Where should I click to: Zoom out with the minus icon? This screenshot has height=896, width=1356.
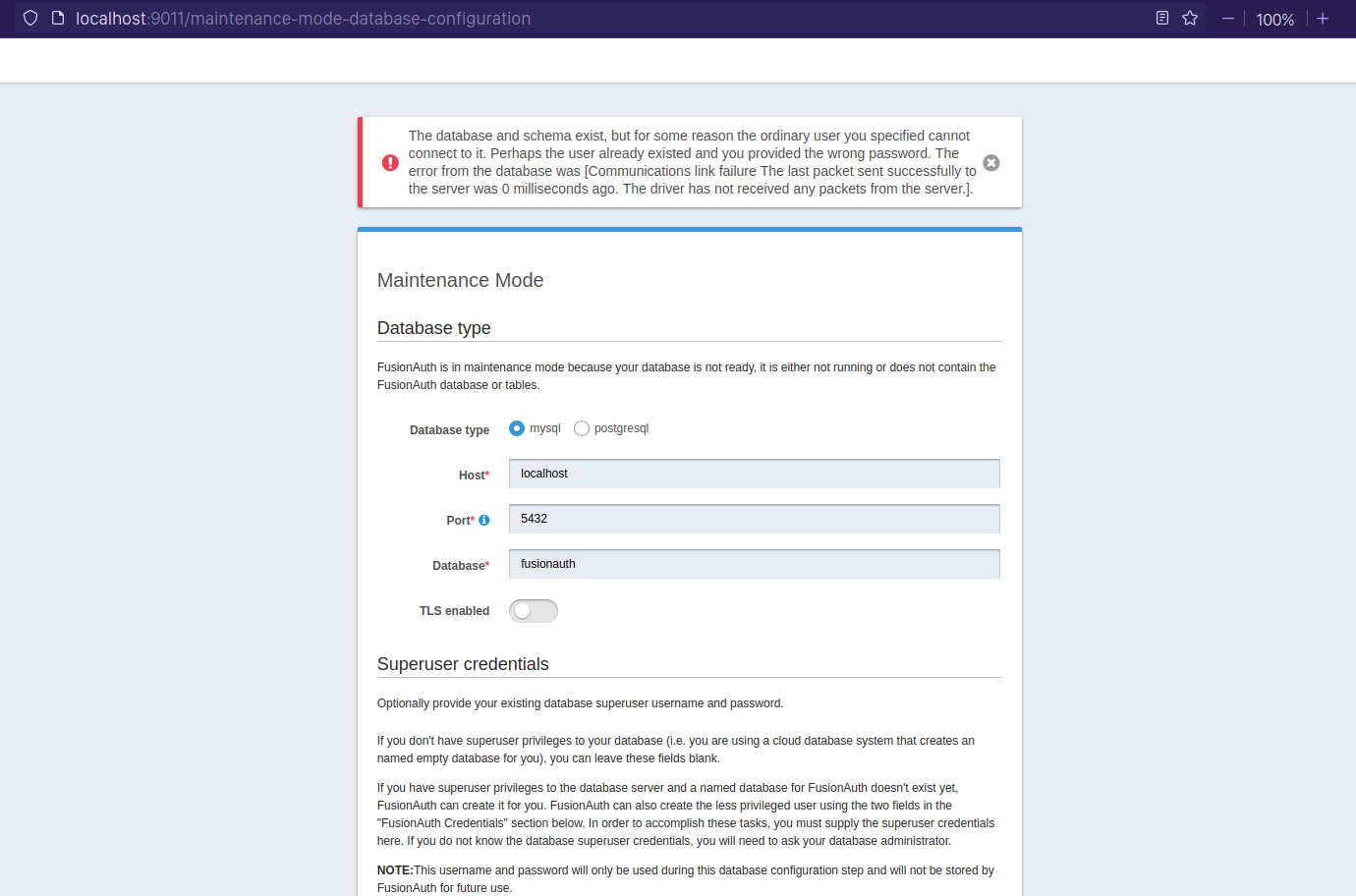tap(1228, 19)
